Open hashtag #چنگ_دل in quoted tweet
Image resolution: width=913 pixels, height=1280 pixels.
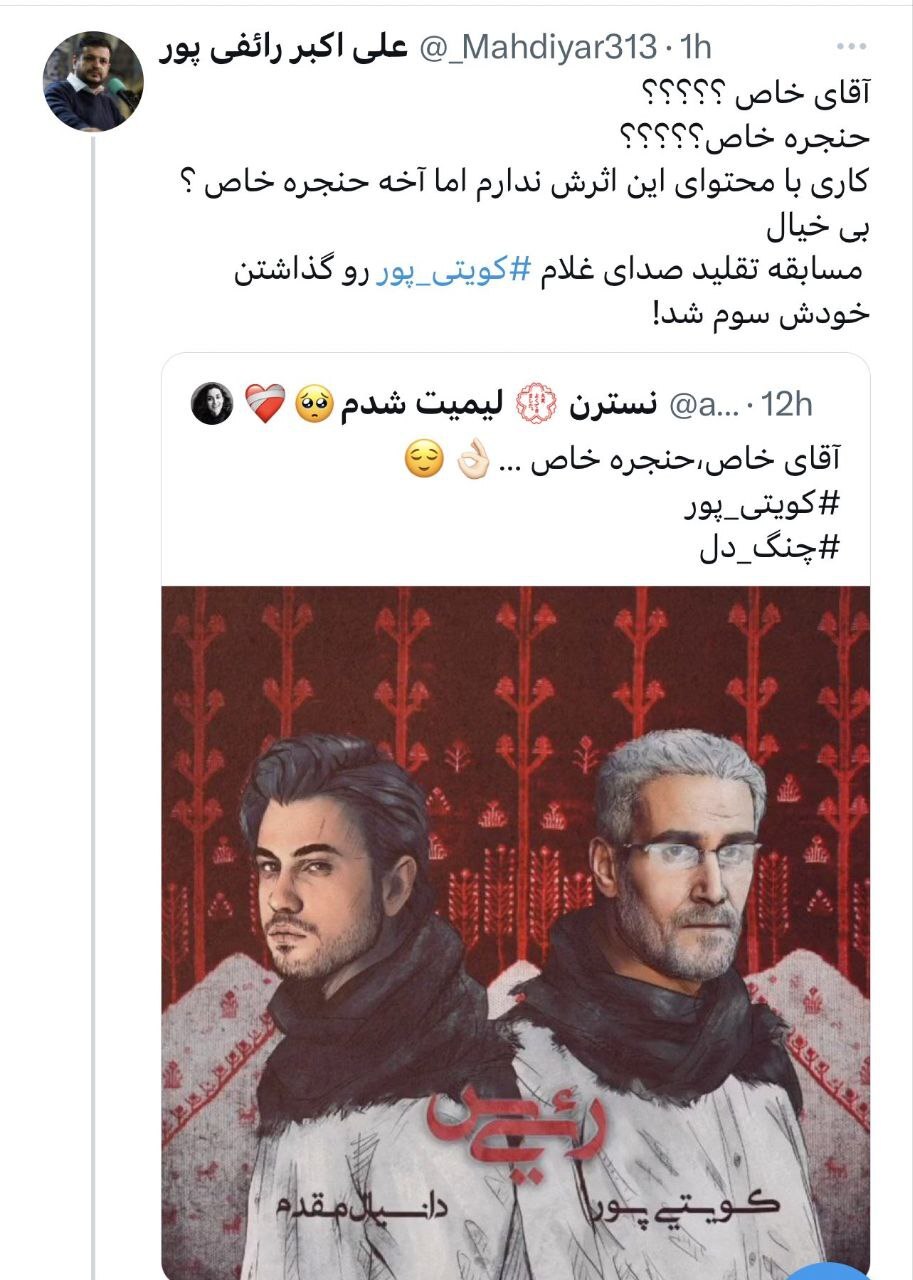click(x=787, y=549)
